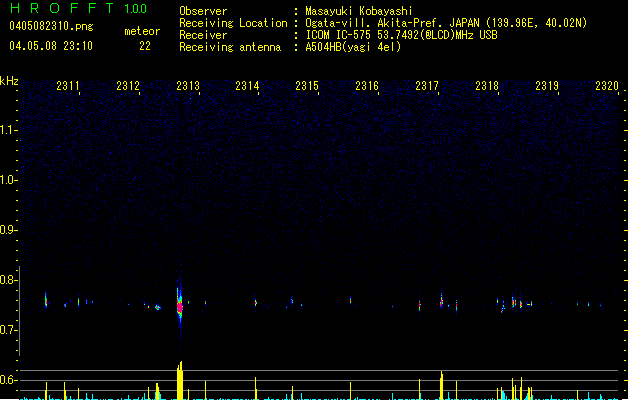Click the 2318 time axis marker
Viewport: 629px width, 400px height.
click(487, 86)
